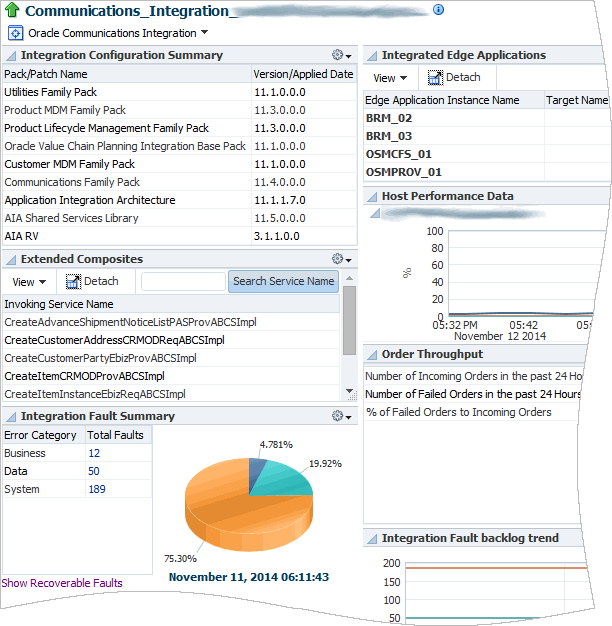Detach the Extended Composites table
The height and width of the screenshot is (626, 612).
[92, 281]
